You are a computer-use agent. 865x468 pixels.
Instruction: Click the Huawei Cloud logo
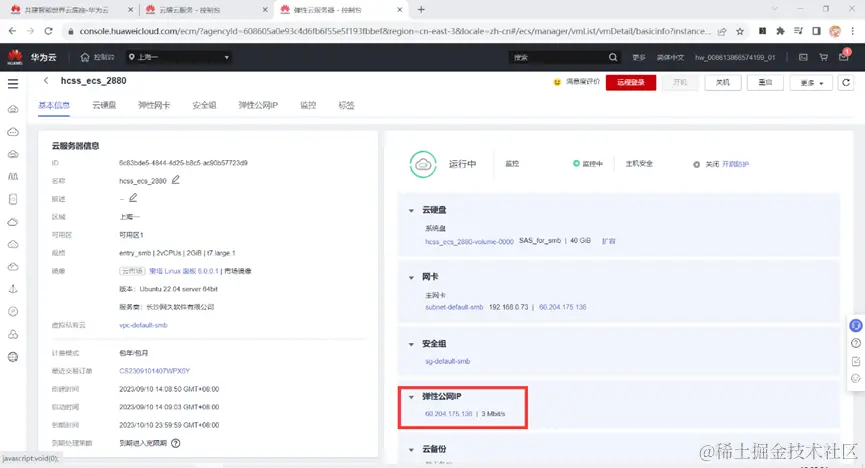click(x=15, y=57)
